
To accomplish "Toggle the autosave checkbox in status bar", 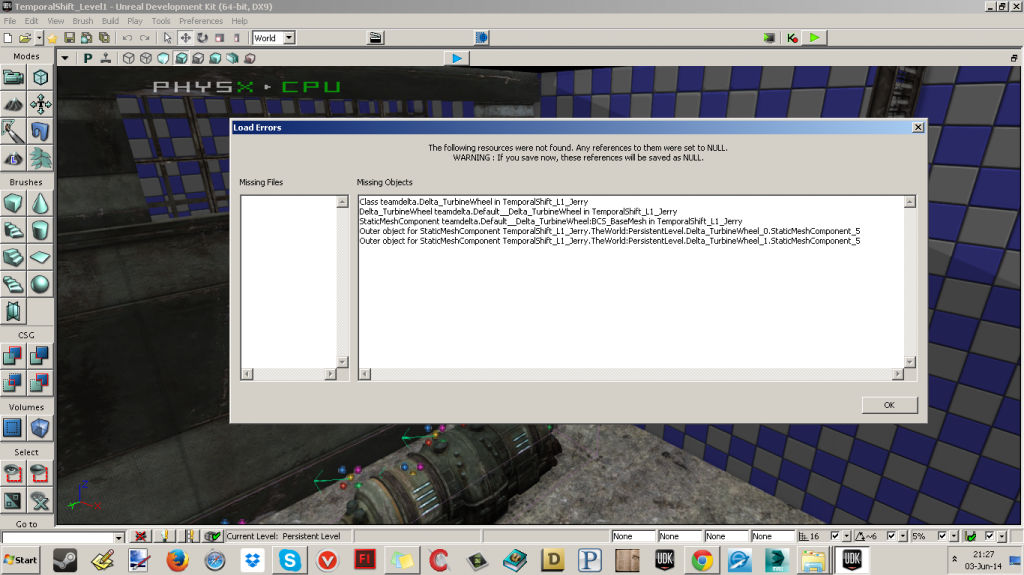I will pos(989,536).
